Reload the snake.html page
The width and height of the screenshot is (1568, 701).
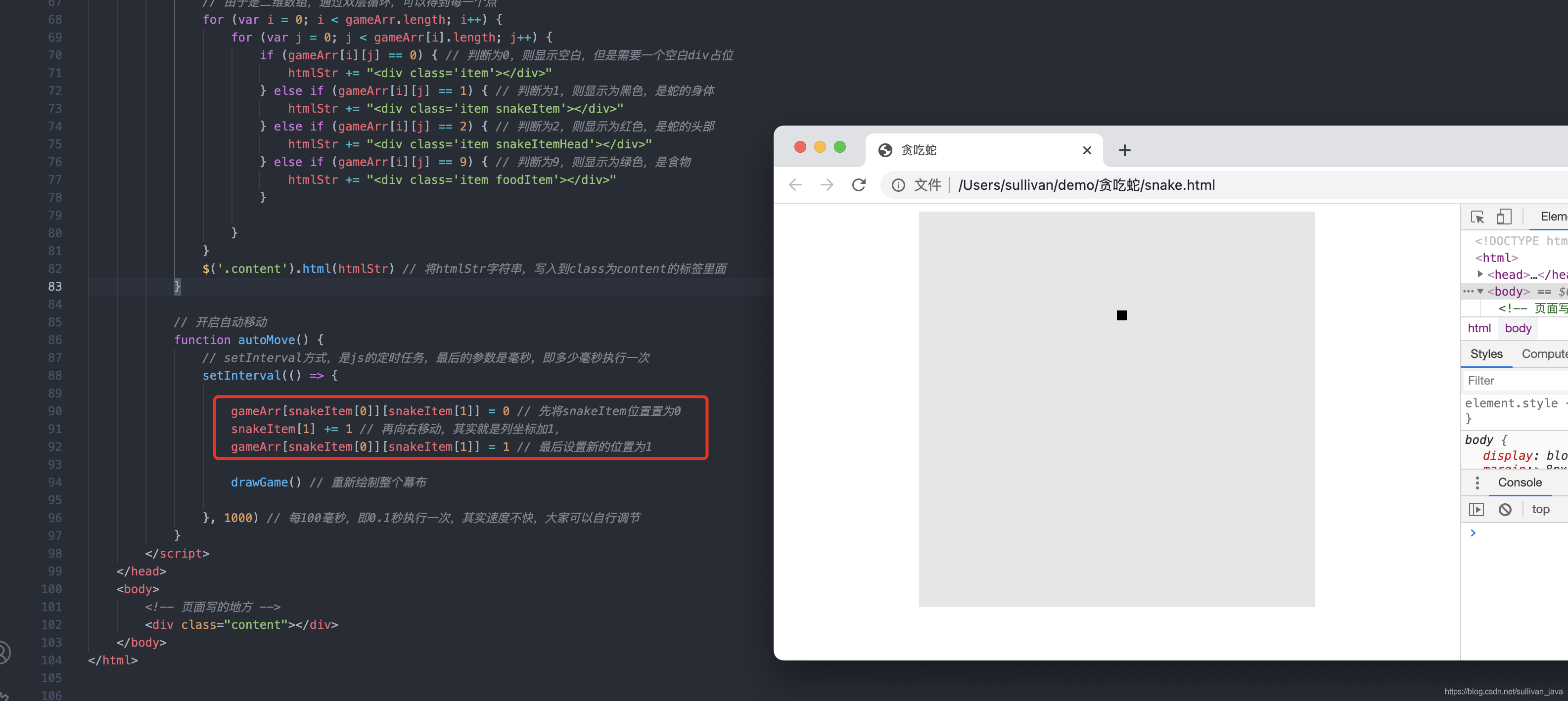858,185
